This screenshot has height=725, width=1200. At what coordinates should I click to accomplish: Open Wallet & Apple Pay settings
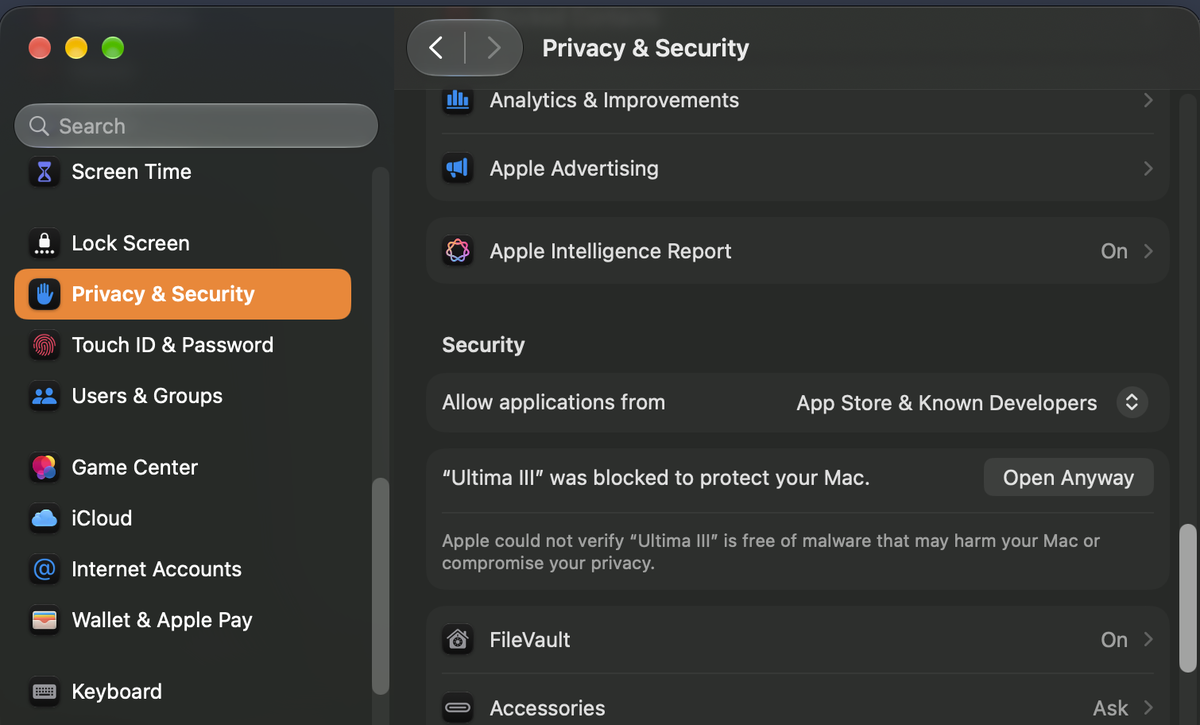183,620
